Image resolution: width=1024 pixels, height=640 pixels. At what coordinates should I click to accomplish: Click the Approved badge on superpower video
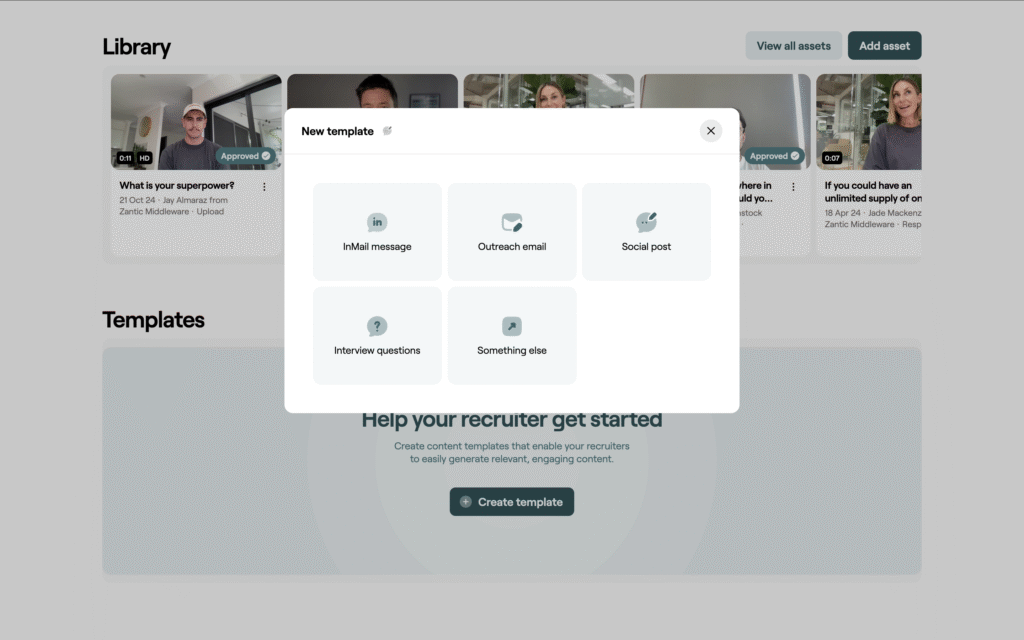pos(246,156)
